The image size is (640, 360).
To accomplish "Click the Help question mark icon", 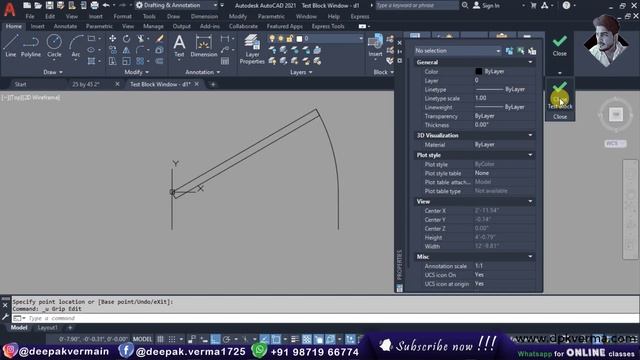I will 566,5.
